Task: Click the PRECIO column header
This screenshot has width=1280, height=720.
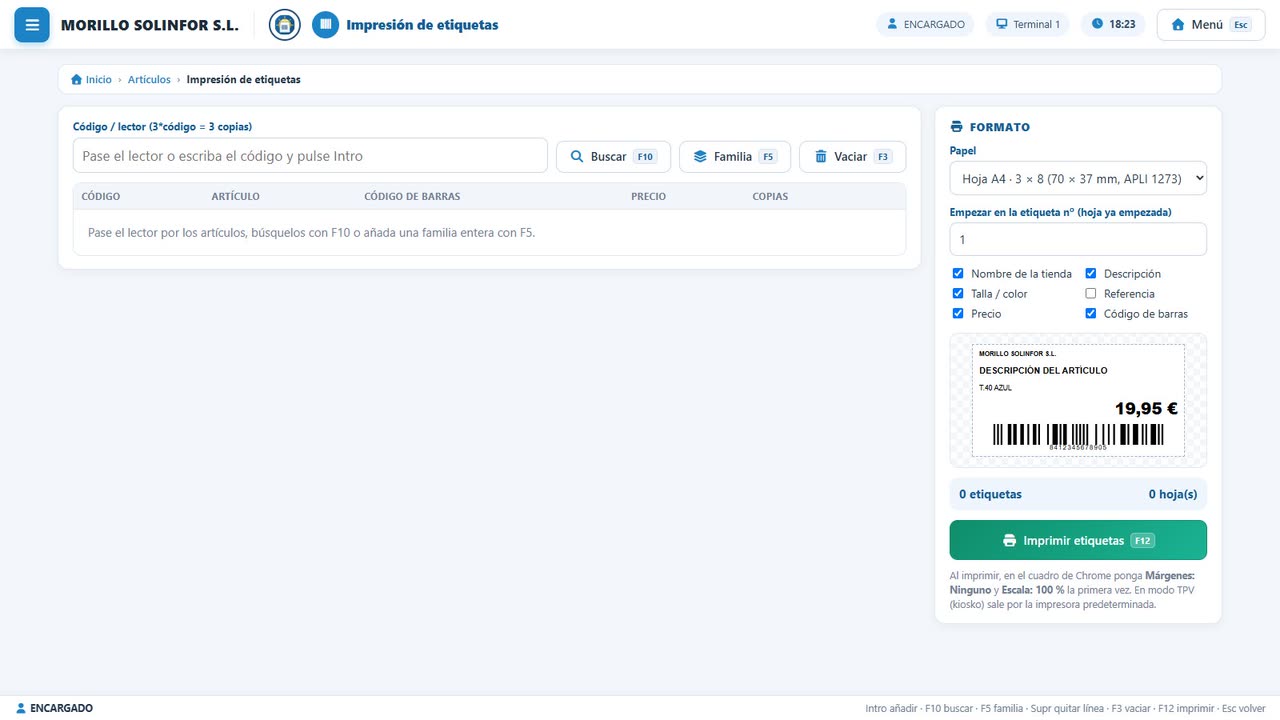Action: 648,196
